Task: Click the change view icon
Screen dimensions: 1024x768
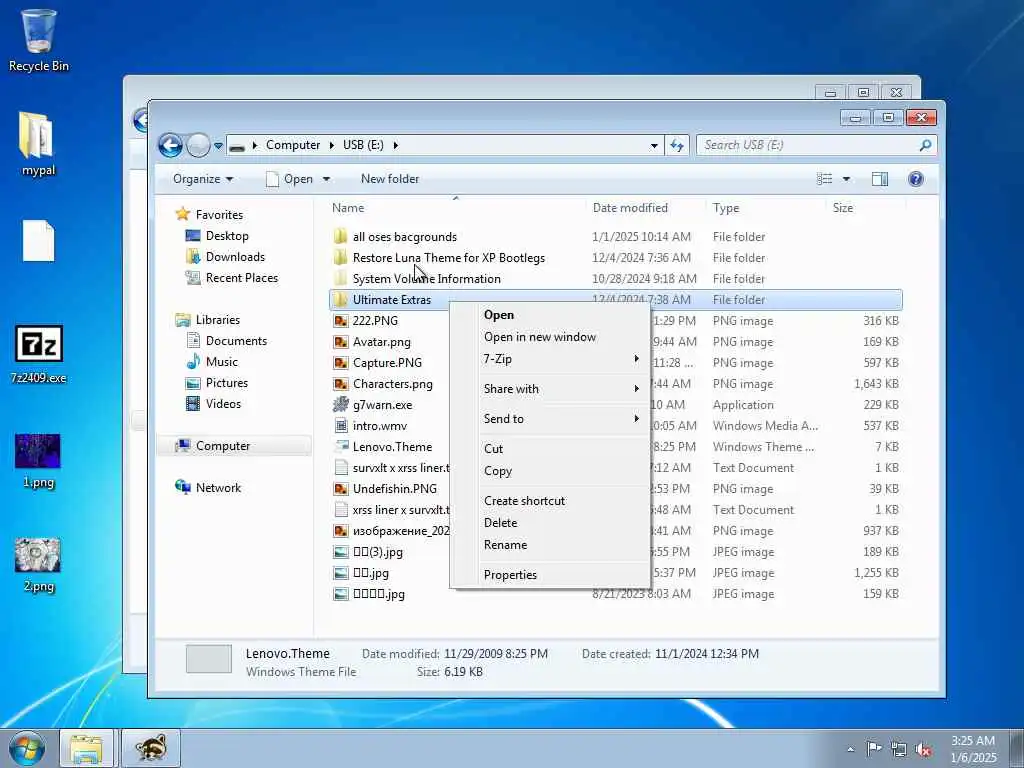Action: pos(825,179)
